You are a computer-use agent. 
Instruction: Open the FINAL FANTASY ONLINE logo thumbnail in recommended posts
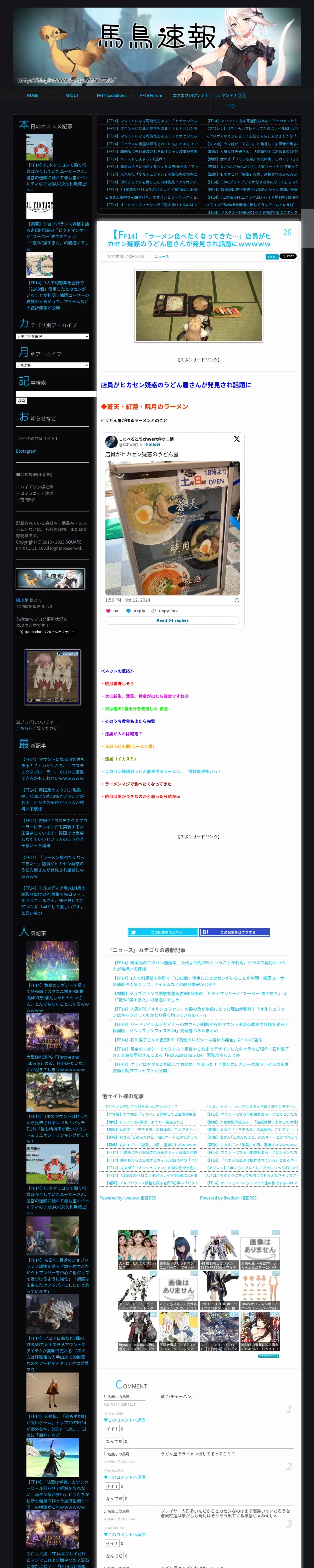pyautogui.click(x=39, y=206)
